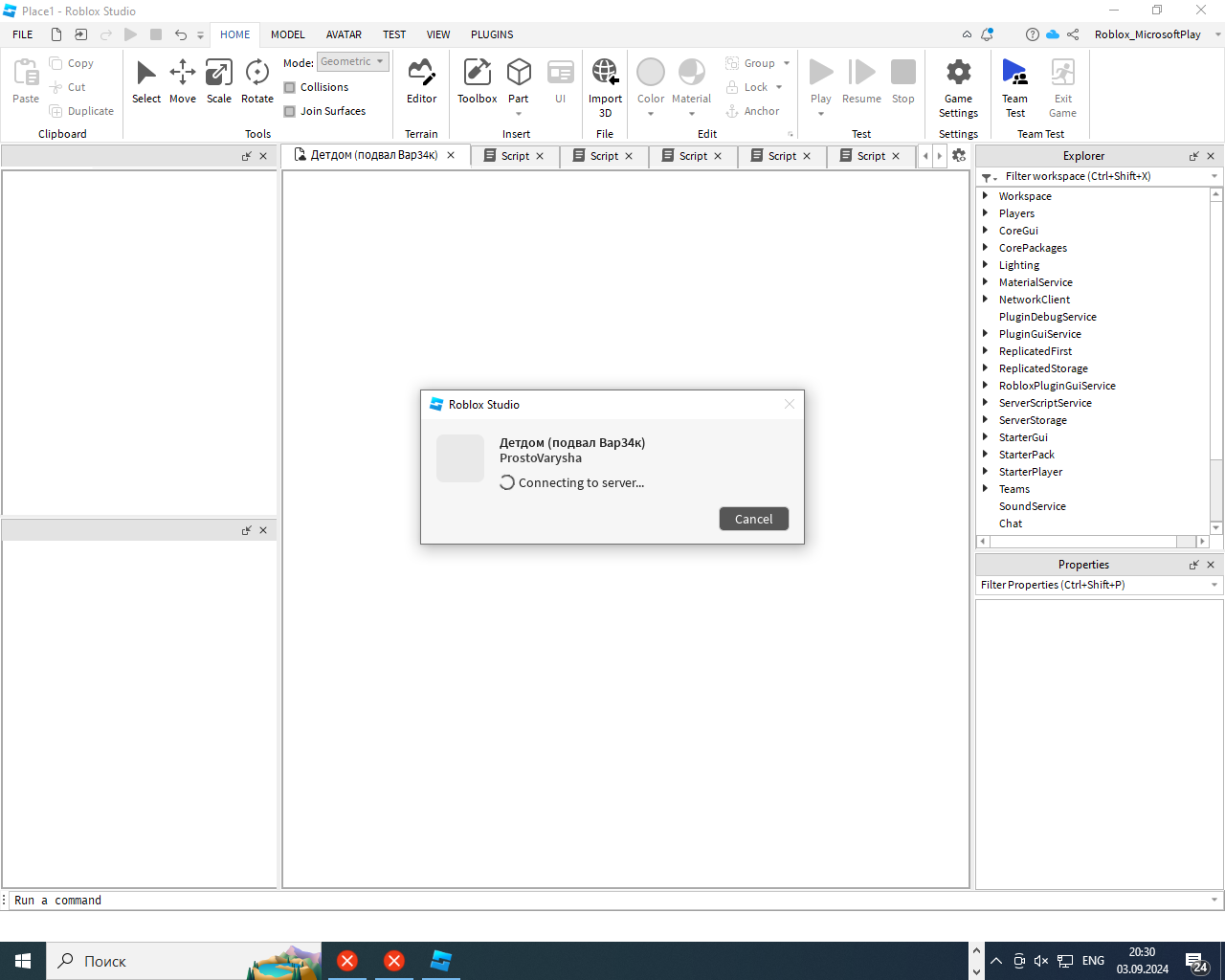
Task: Close the Properties panel
Action: 1211,565
